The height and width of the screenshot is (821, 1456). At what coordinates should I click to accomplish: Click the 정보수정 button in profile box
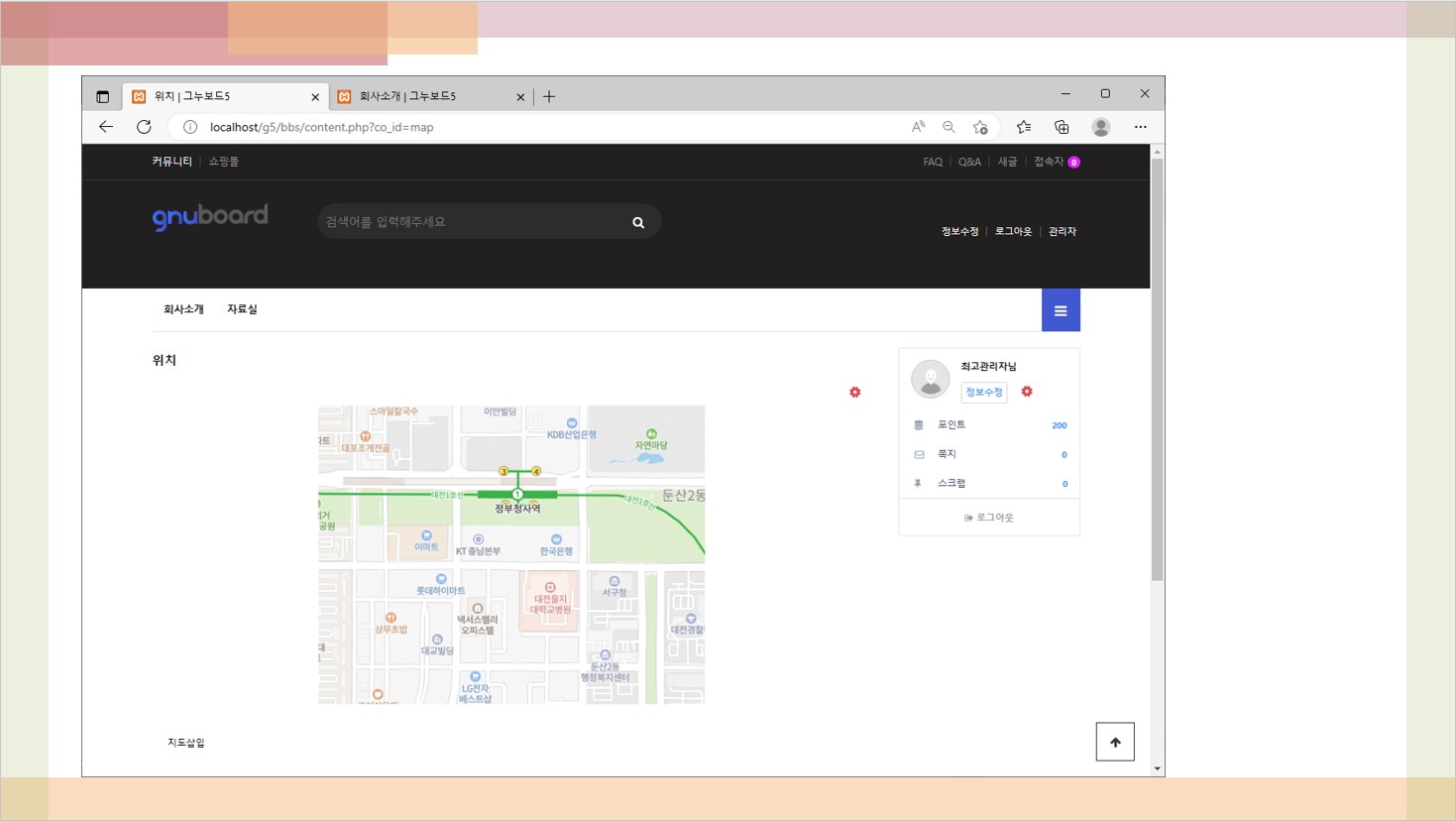tap(984, 392)
